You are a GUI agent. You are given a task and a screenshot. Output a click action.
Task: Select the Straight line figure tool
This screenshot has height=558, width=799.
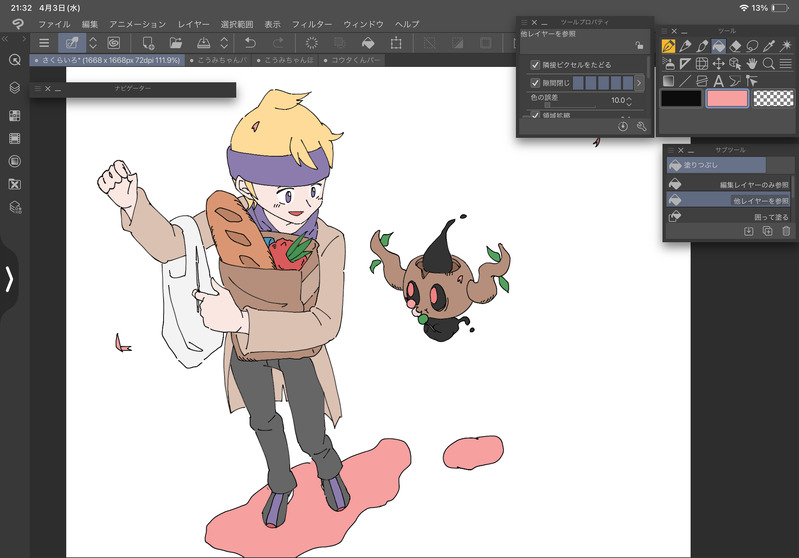(x=685, y=81)
